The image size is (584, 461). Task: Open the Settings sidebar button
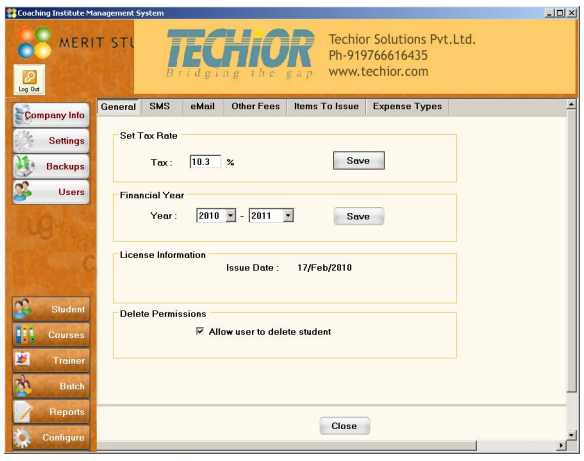click(x=51, y=141)
